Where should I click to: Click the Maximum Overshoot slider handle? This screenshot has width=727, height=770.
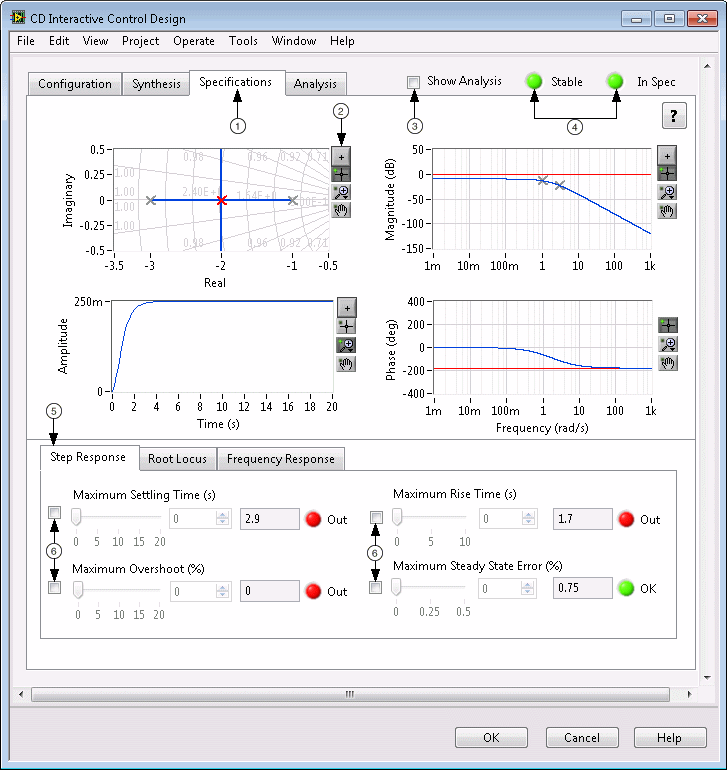[x=78, y=590]
